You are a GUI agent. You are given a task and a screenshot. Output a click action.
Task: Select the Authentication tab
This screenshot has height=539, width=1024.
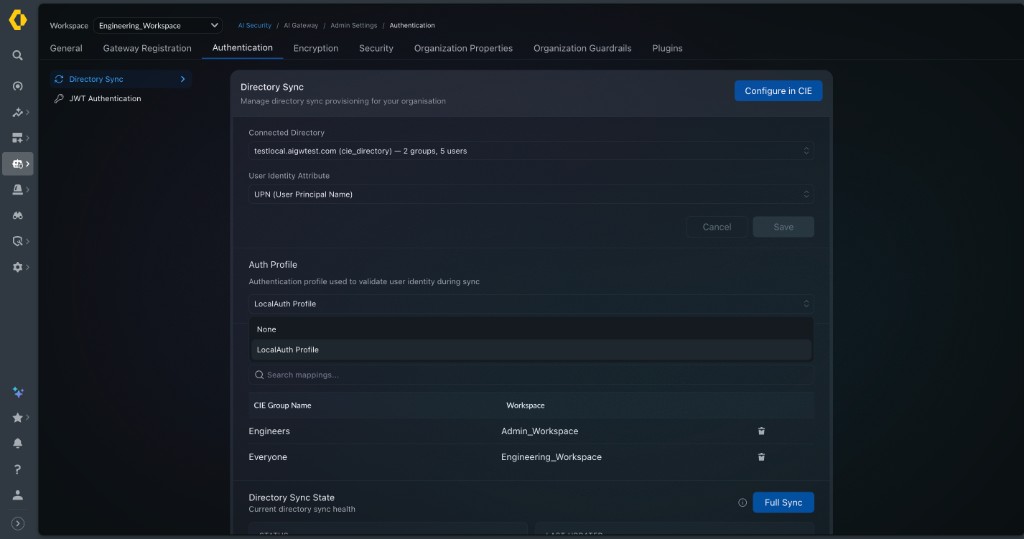[x=242, y=48]
